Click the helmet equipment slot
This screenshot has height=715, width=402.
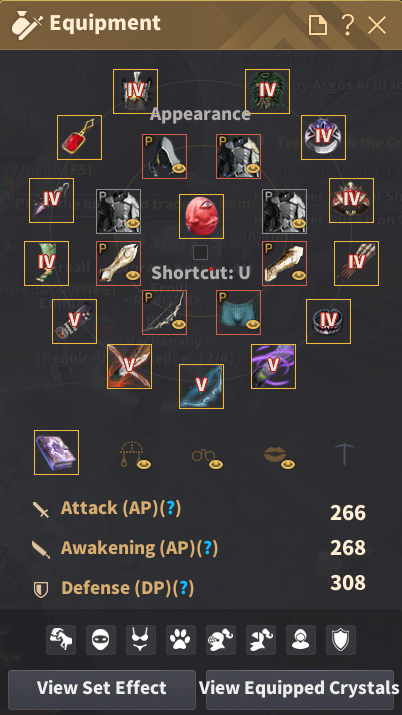(x=135, y=91)
